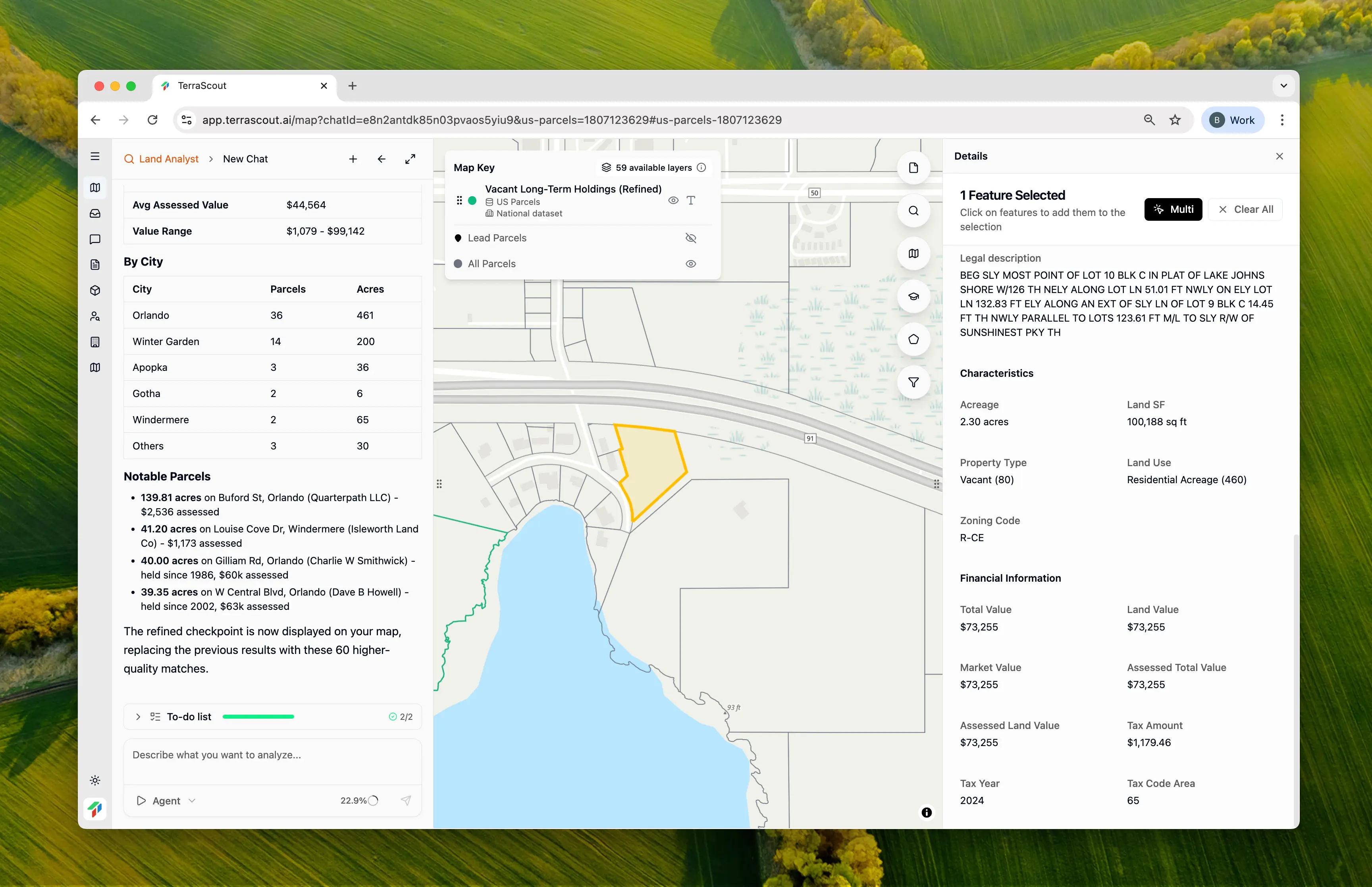Click the map search magnifier button

pos(913,211)
